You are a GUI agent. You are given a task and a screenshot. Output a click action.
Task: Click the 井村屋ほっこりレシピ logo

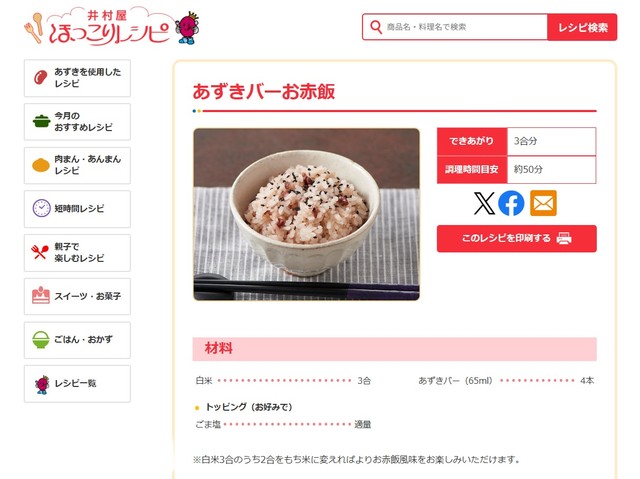click(x=97, y=27)
